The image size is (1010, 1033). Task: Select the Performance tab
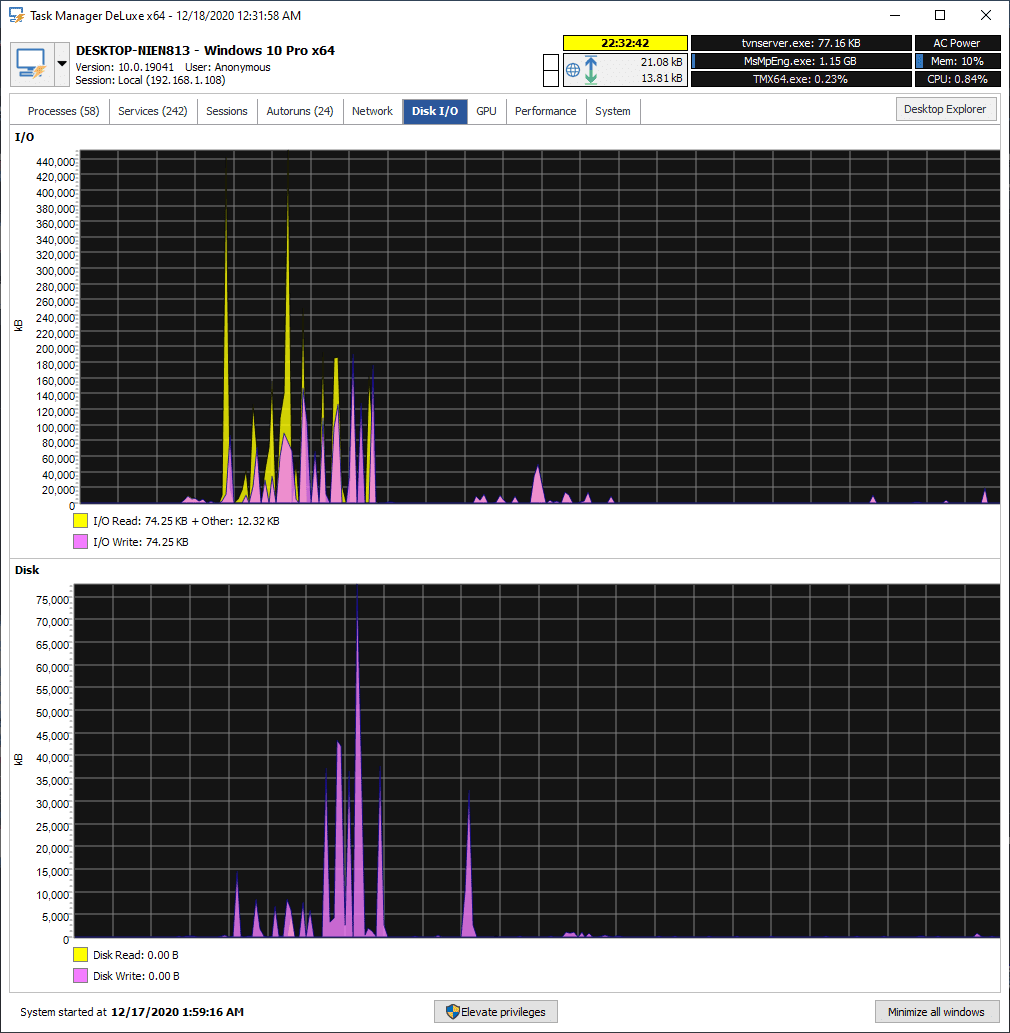[546, 111]
